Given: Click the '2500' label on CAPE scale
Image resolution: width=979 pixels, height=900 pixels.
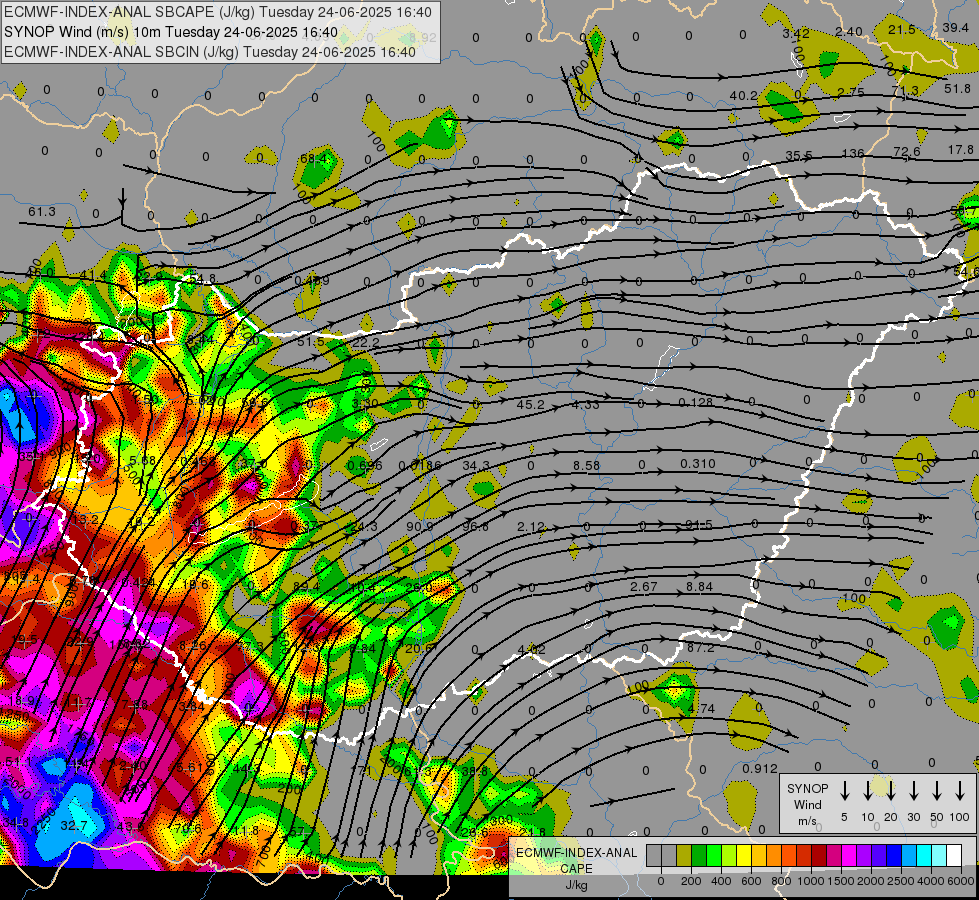Looking at the screenshot, I should (x=901, y=881).
